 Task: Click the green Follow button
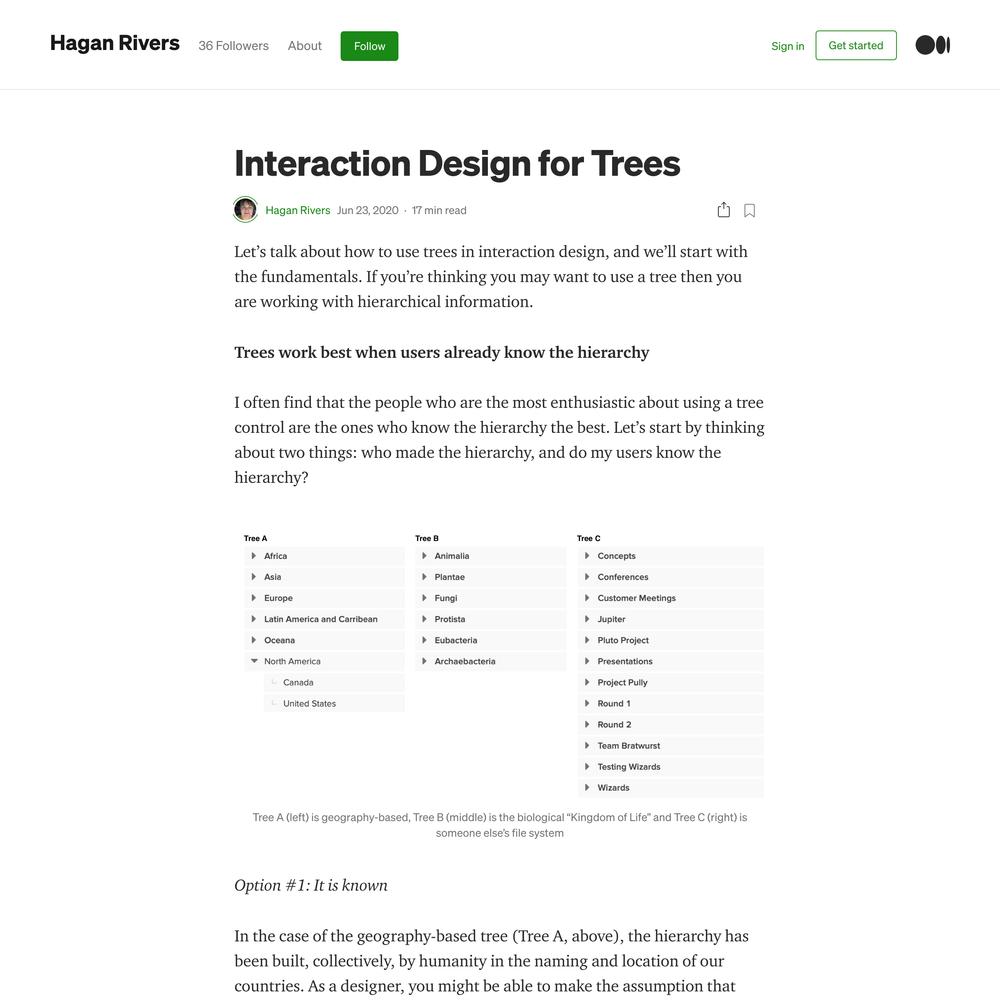tap(369, 46)
